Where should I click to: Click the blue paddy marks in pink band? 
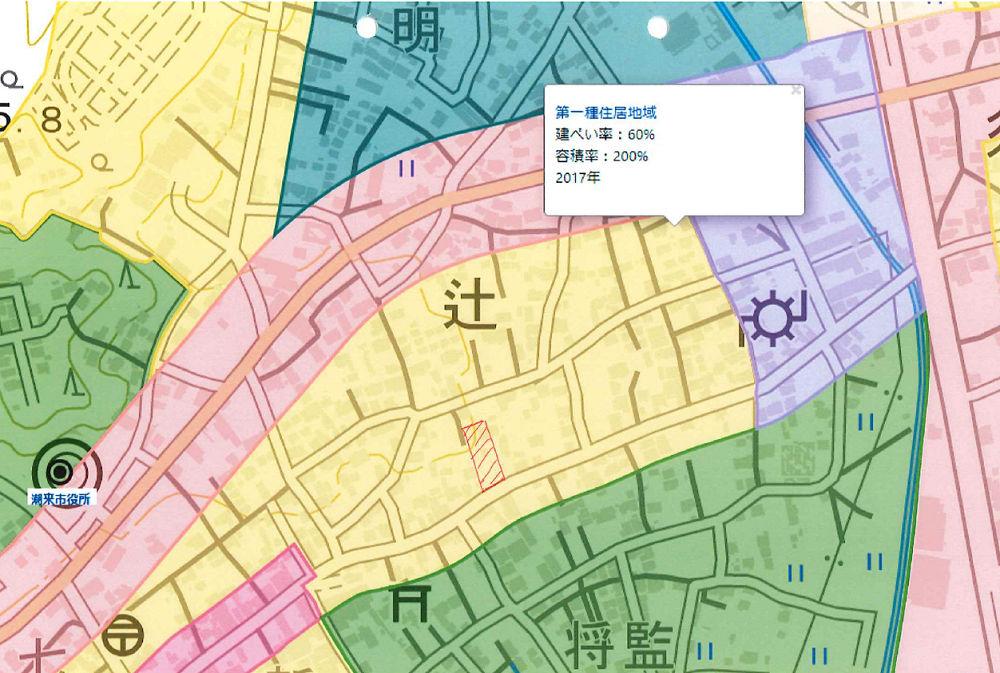coord(406,169)
